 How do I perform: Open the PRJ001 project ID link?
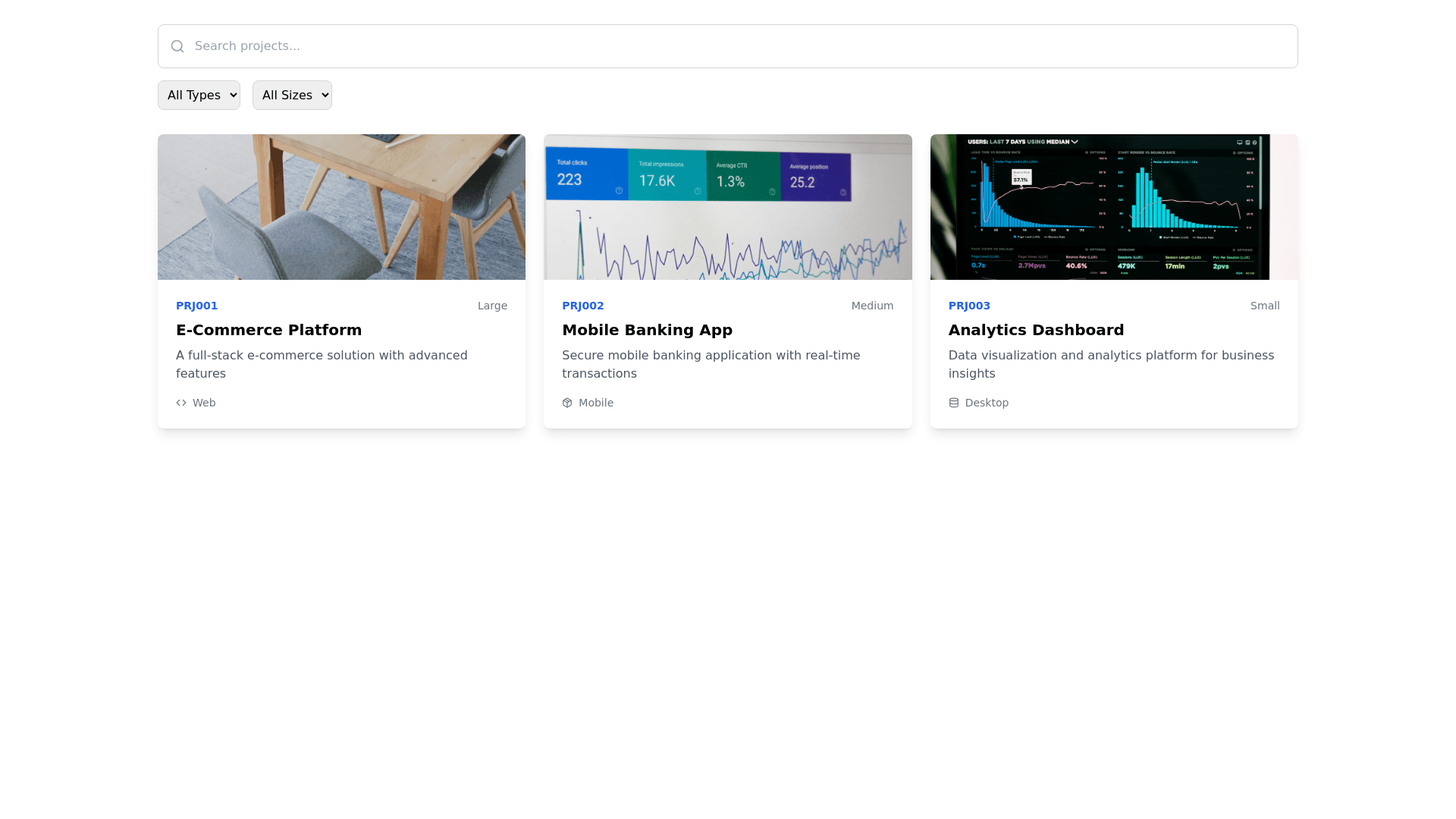196,306
